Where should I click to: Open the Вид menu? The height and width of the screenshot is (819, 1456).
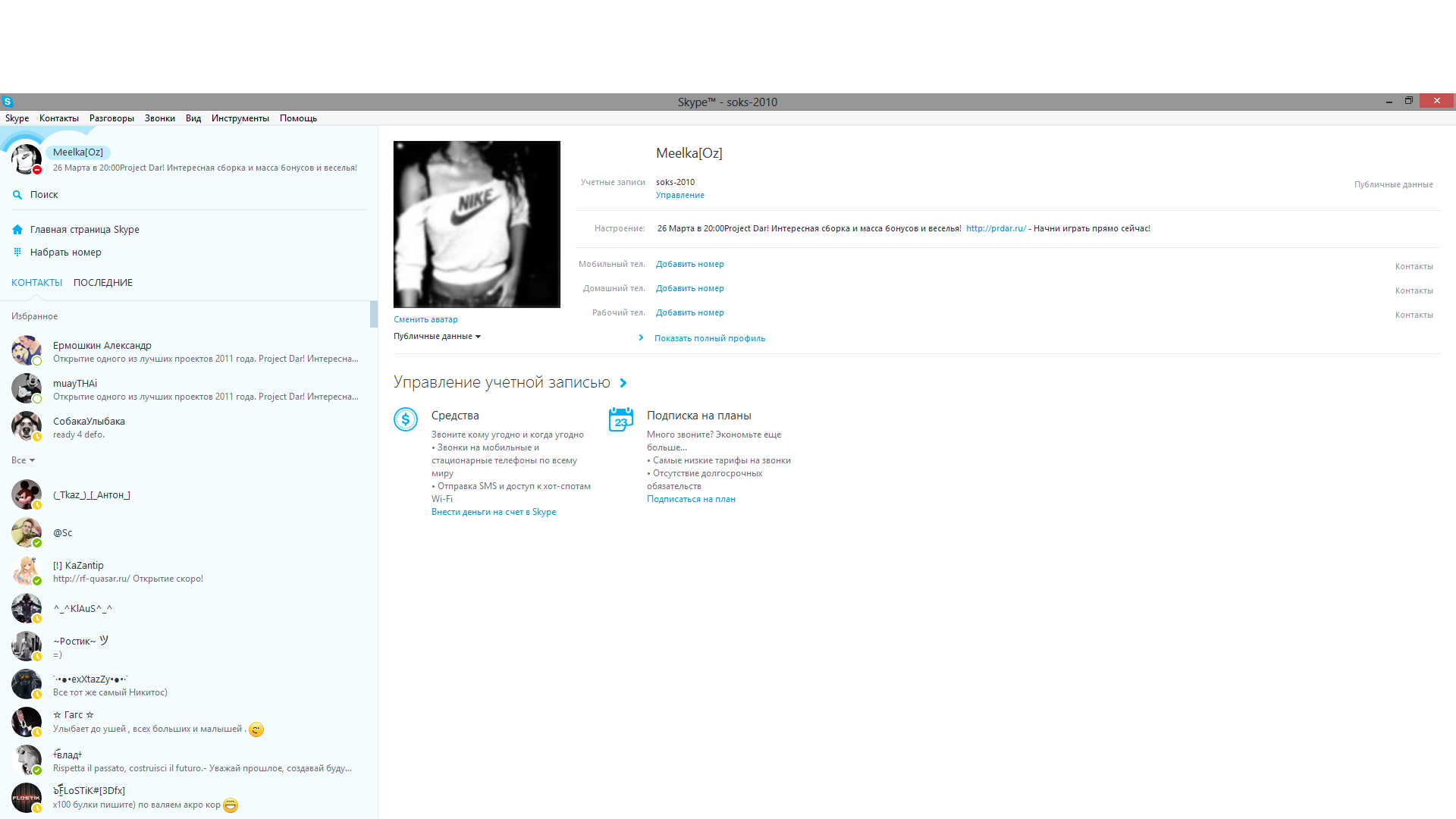tap(193, 118)
